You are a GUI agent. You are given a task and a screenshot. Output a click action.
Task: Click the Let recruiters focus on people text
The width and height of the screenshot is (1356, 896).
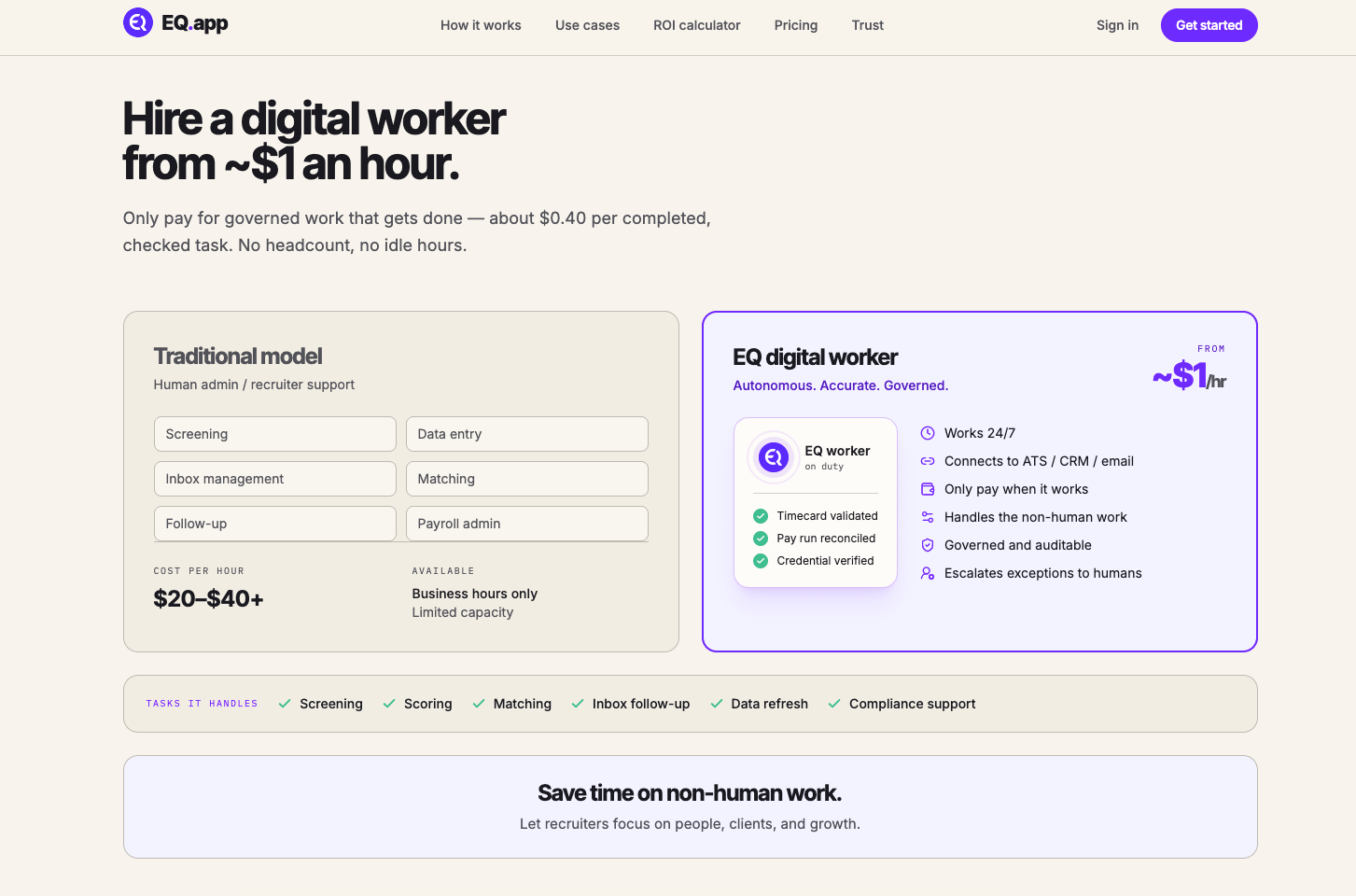tap(690, 824)
